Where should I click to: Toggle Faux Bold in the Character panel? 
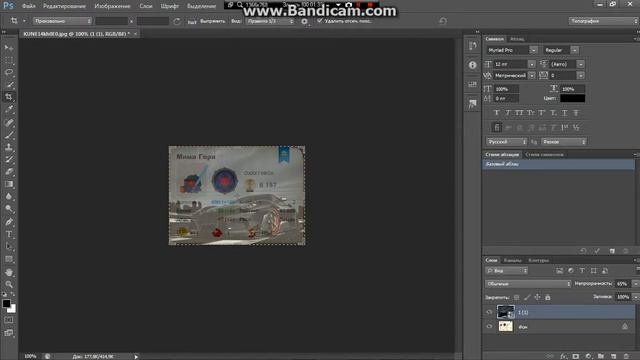(497, 113)
